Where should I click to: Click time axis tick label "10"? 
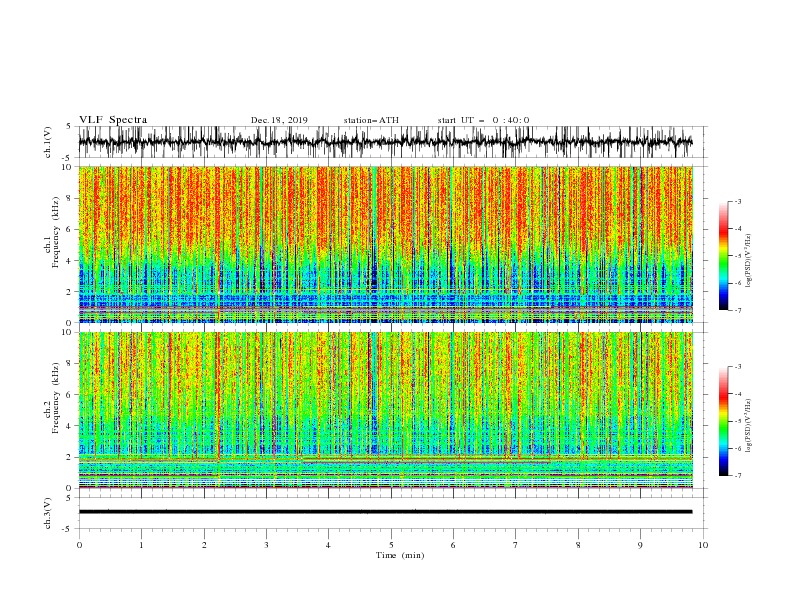pos(703,545)
